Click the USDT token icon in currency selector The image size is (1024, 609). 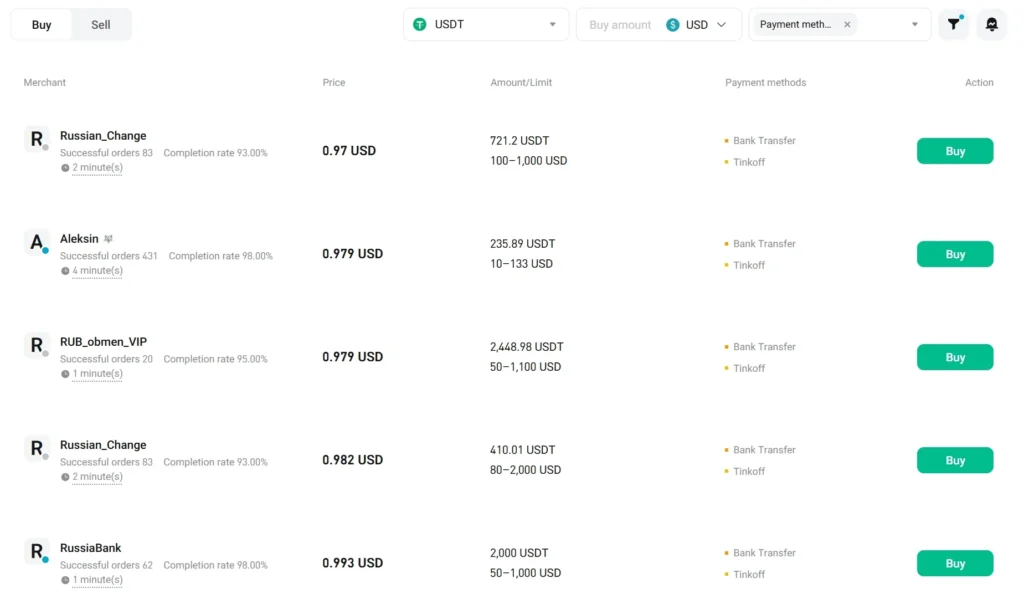tap(419, 23)
